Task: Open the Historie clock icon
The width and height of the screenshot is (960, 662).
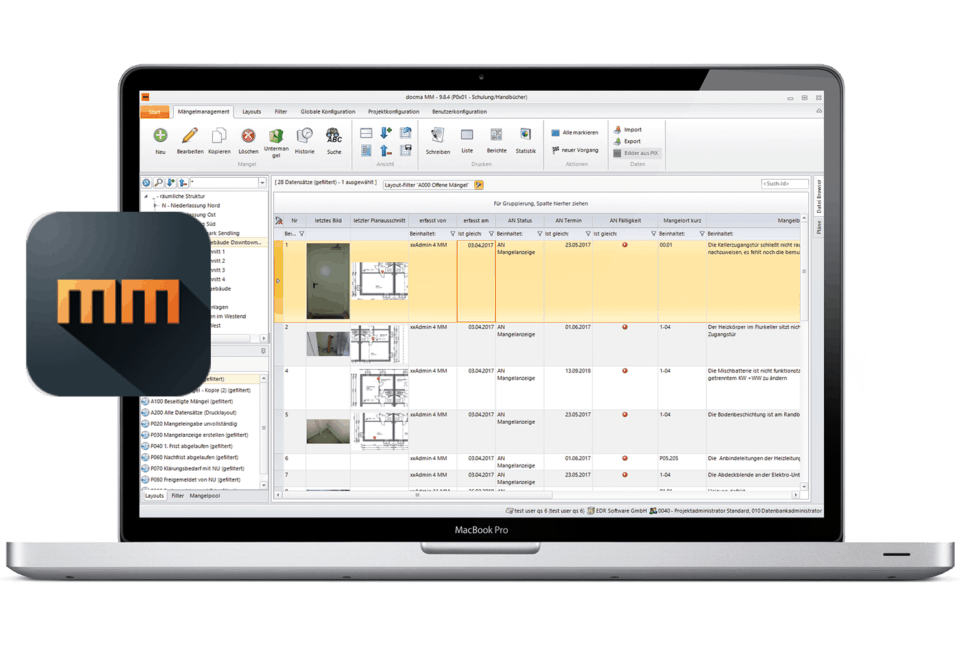Action: (304, 135)
